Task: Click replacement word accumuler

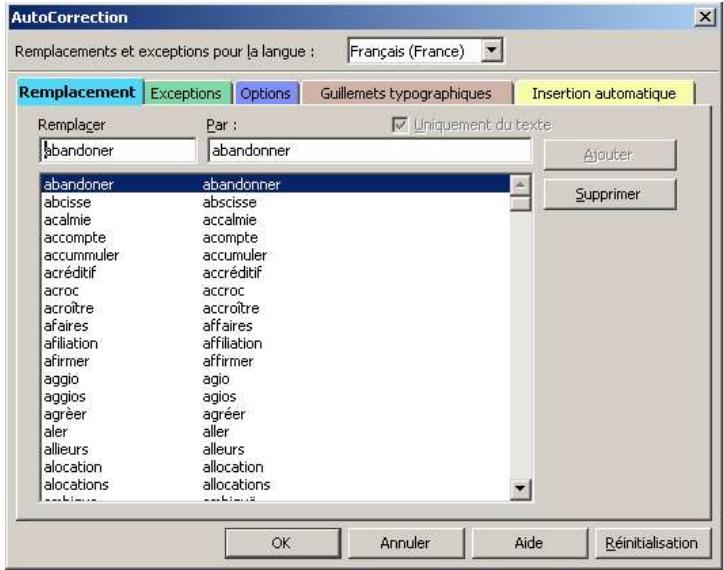Action: pyautogui.click(x=235, y=255)
